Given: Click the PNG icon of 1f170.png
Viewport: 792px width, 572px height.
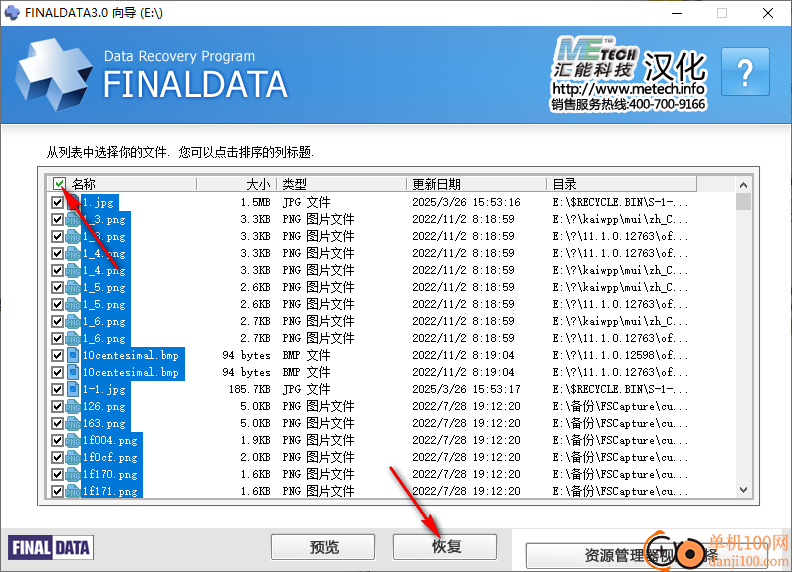Looking at the screenshot, I should coord(73,474).
